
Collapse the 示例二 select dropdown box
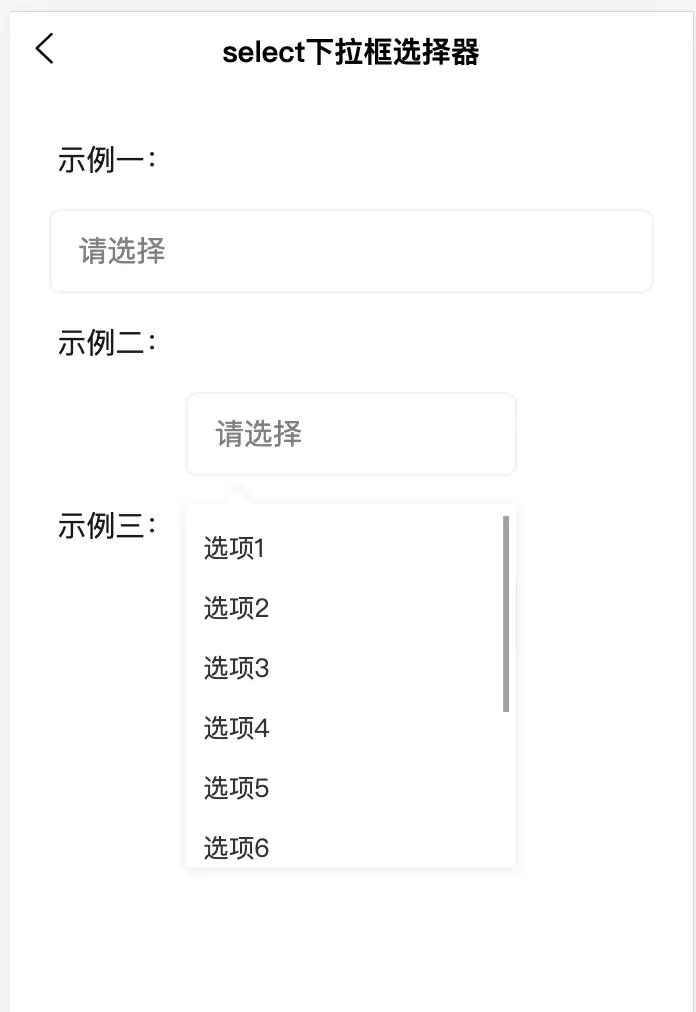(x=351, y=434)
